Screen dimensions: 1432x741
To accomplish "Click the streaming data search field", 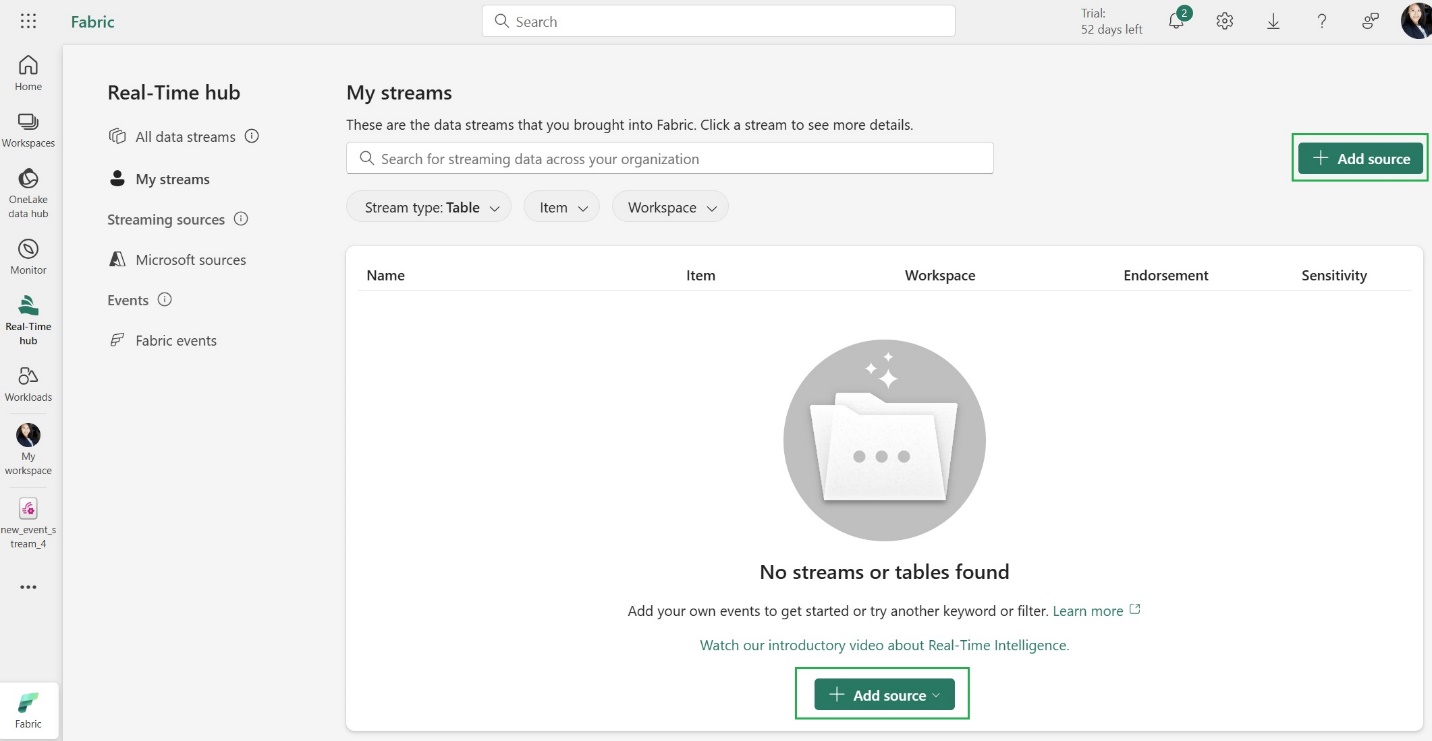I will click(670, 158).
